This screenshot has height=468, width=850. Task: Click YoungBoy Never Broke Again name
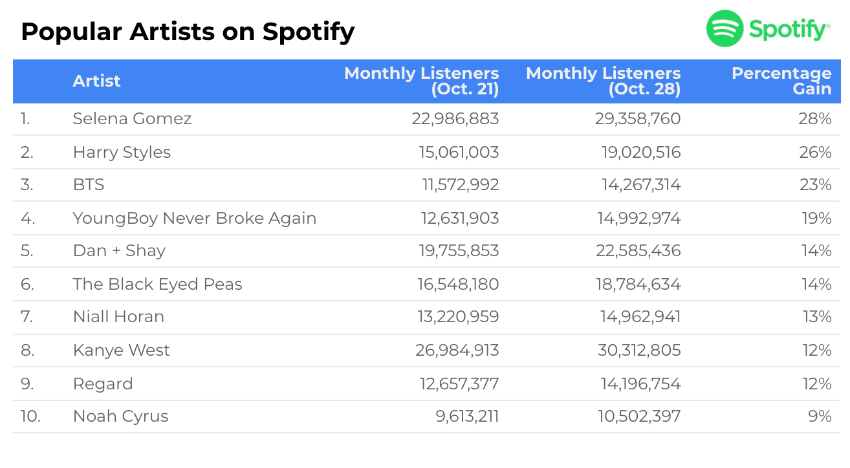tap(194, 218)
